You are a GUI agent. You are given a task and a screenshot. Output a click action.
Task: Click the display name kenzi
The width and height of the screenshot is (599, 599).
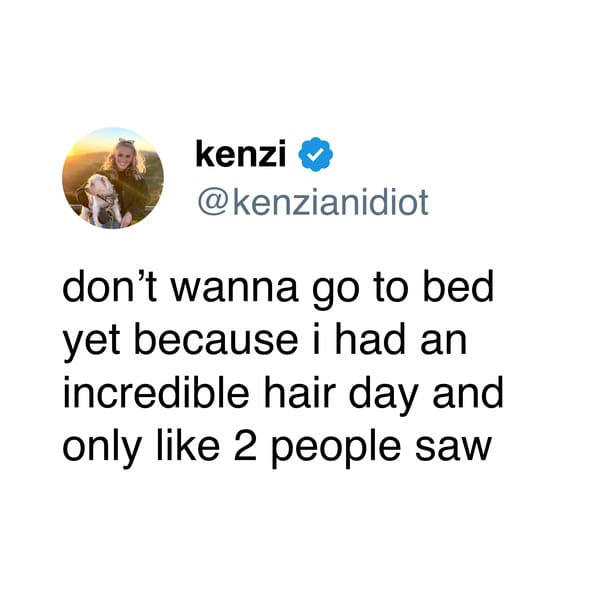point(240,154)
